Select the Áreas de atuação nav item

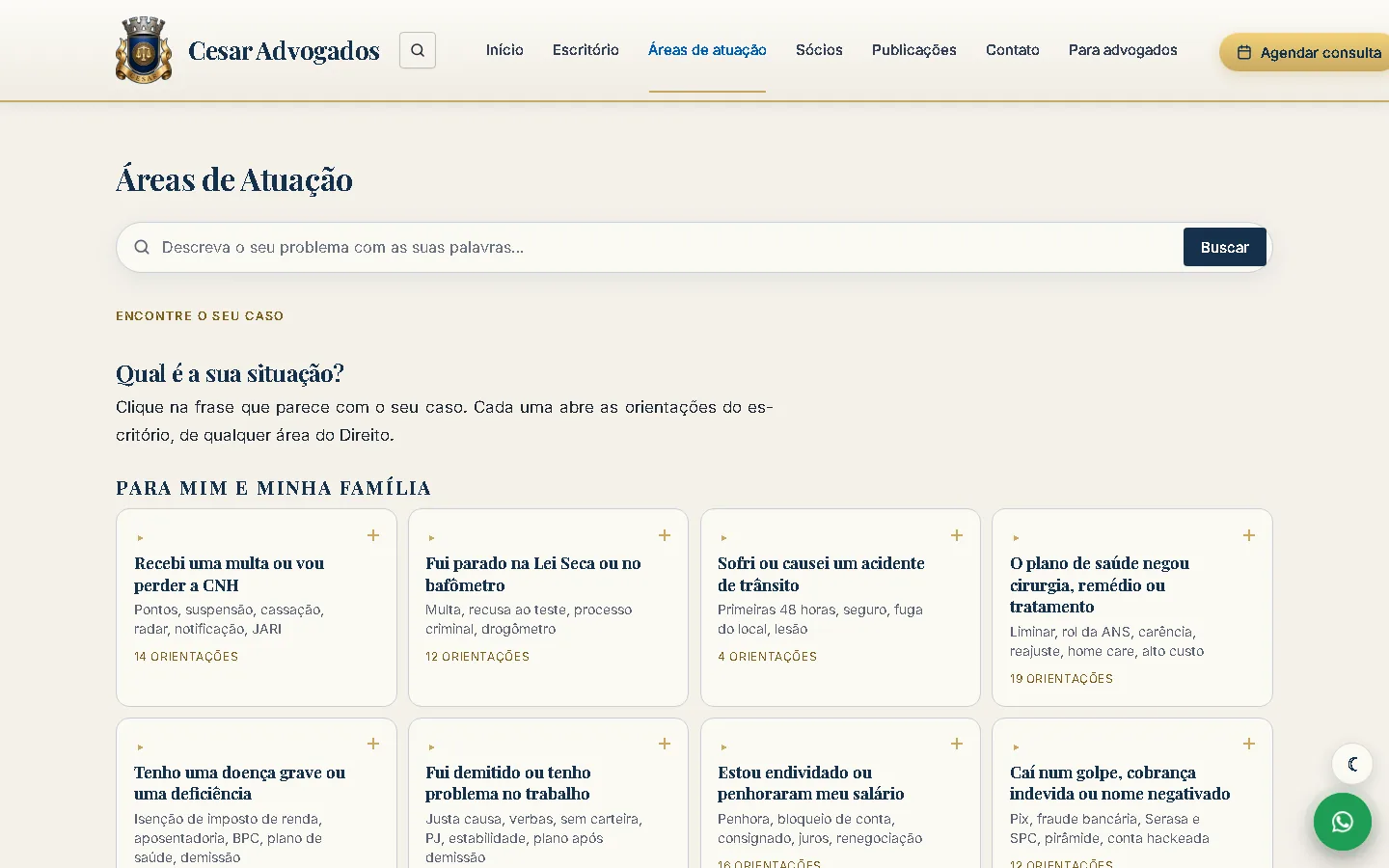click(x=707, y=50)
